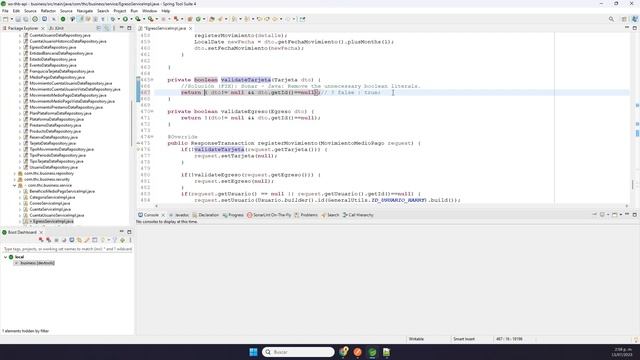Screen dimensions: 640x360
Task: Fold the validateEgreso method at line 470
Action: click(x=153, y=111)
